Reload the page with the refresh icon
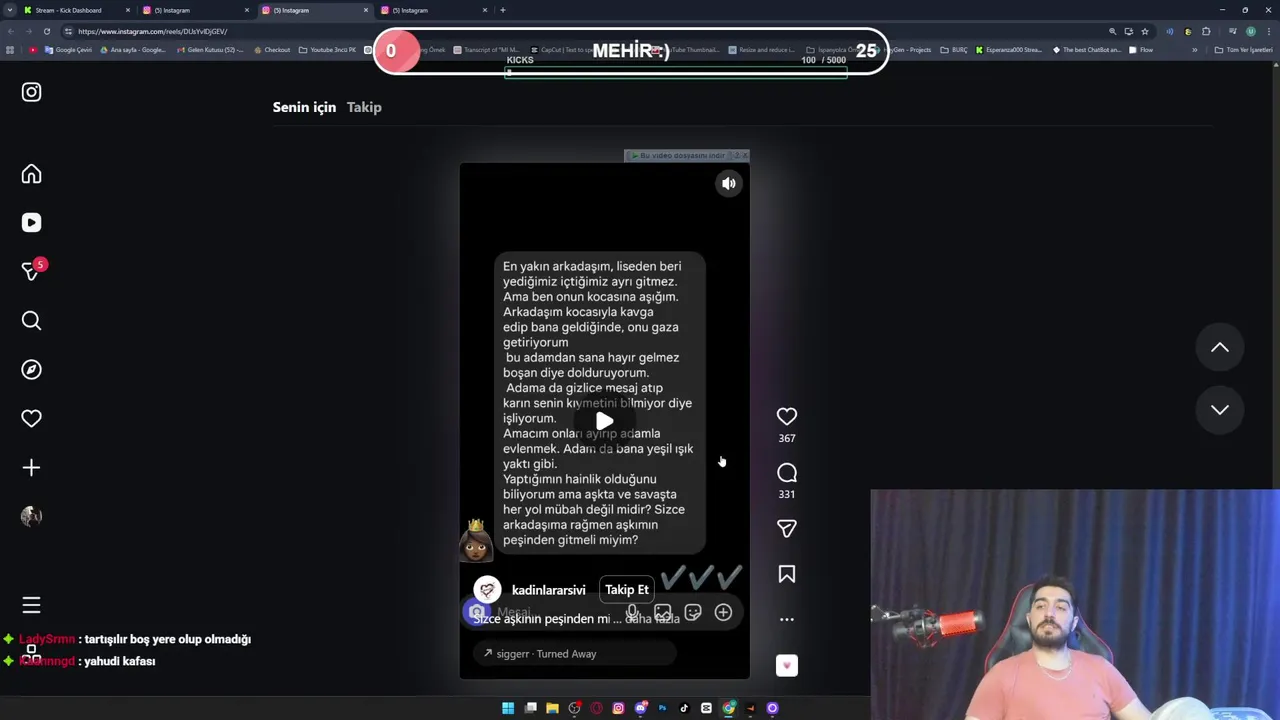This screenshot has height=720, width=1280. point(46,31)
